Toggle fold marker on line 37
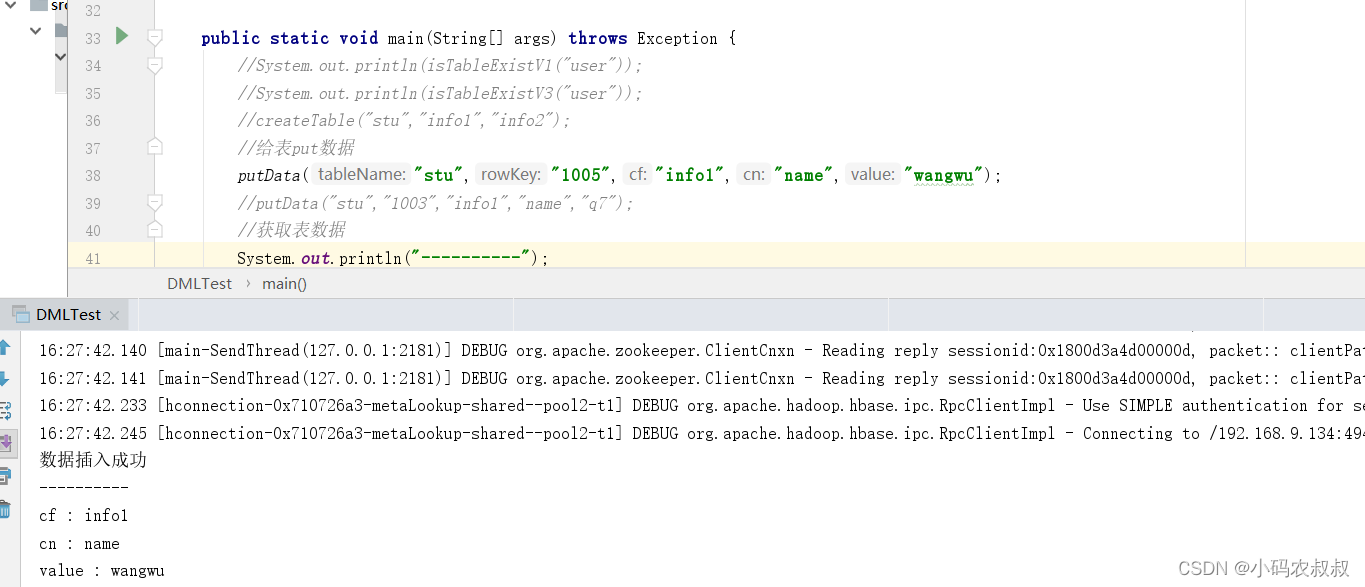Image resolution: width=1365 pixels, height=587 pixels. [155, 147]
